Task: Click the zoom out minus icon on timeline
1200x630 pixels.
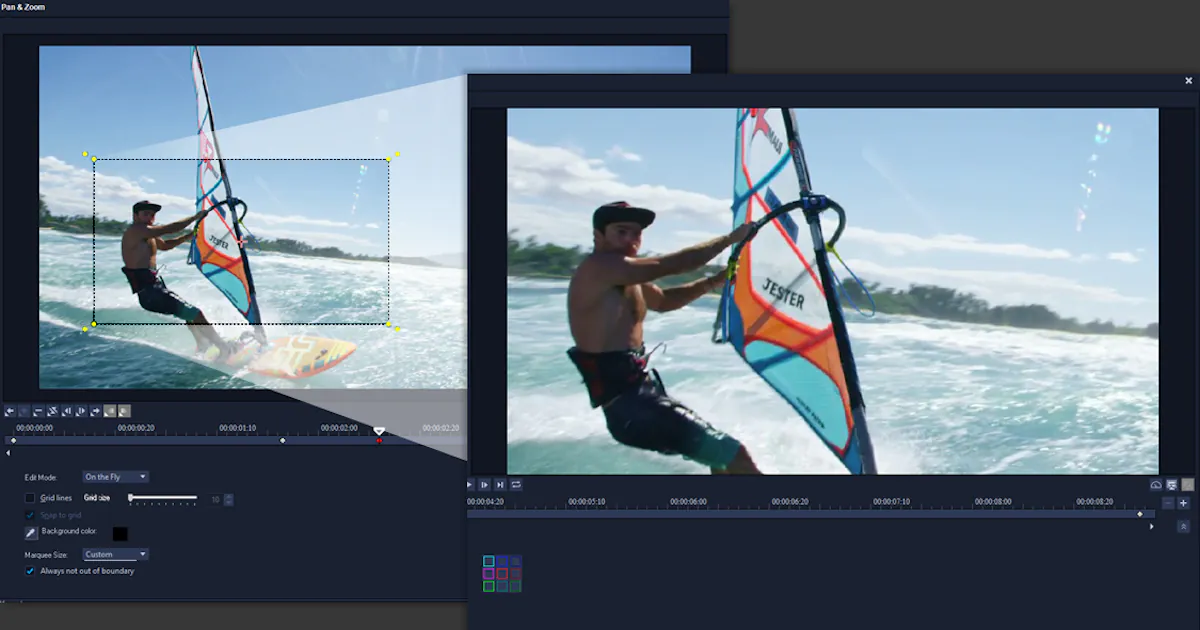Action: pos(1168,503)
